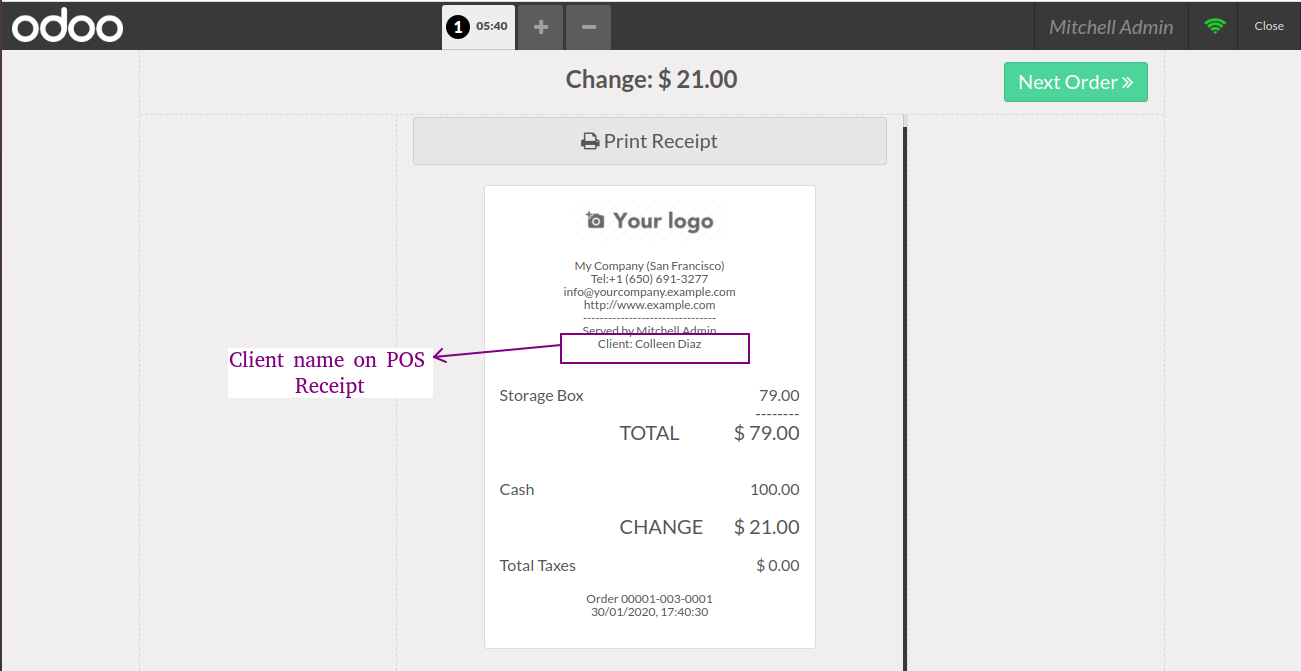Click receipt date 30/01/2020, 17:40:30
1301x671 pixels.
[650, 612]
